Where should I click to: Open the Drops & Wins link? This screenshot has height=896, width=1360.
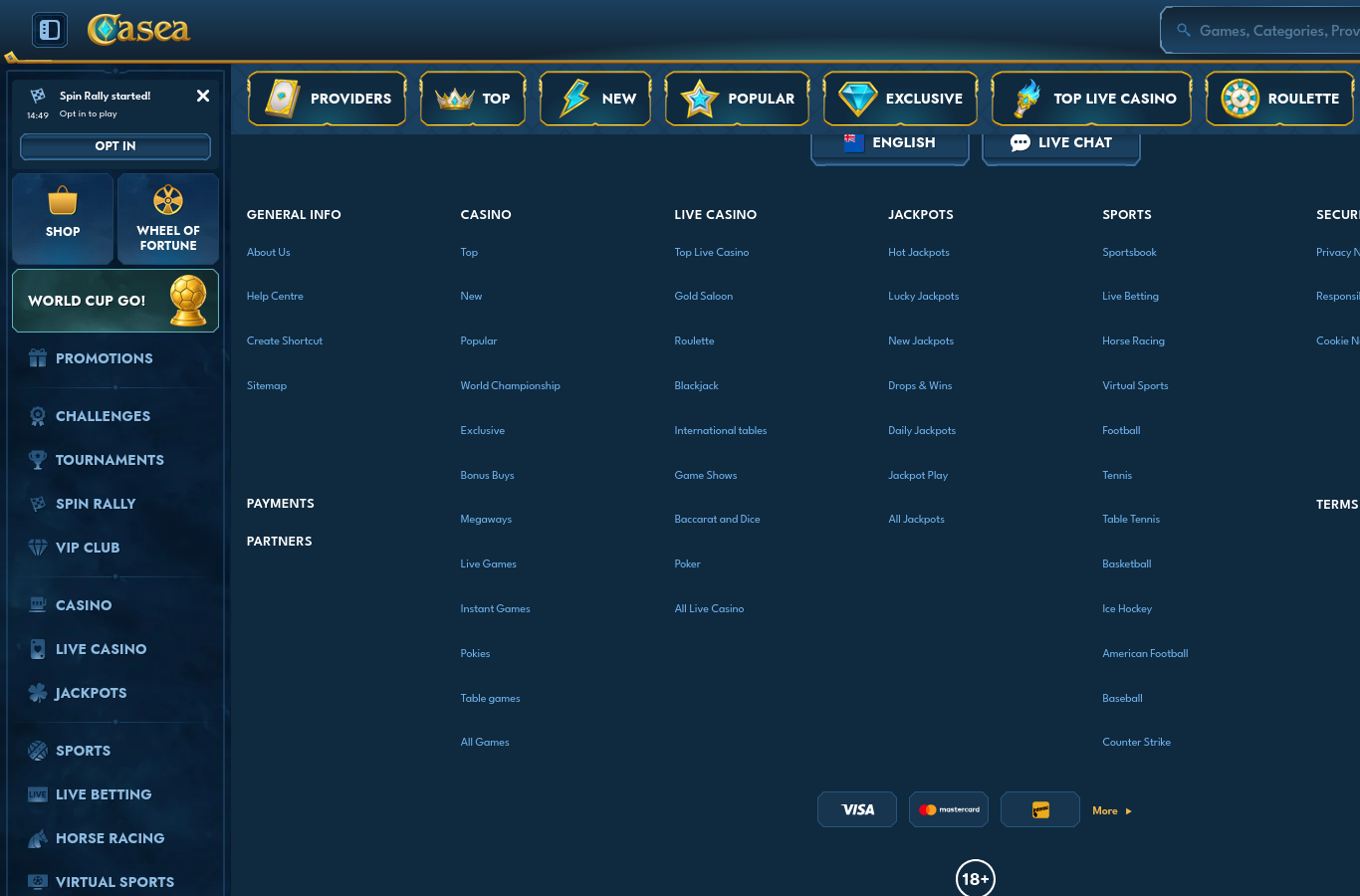920,386
